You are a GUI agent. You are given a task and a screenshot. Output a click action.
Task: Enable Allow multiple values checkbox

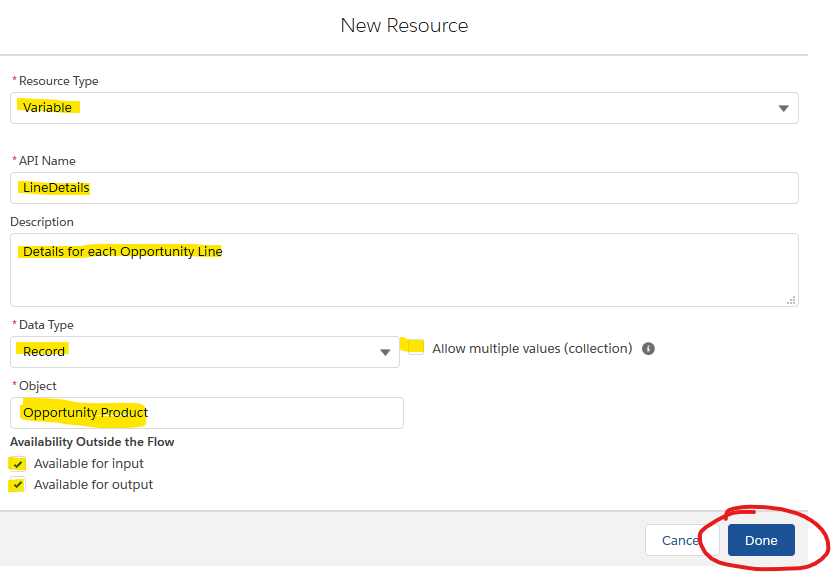point(416,347)
